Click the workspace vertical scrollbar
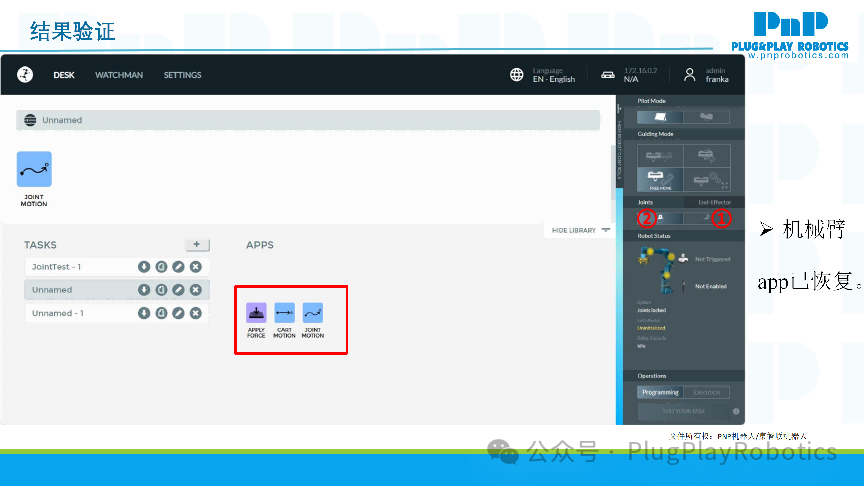Image resolution: width=864 pixels, height=486 pixels. click(613, 172)
